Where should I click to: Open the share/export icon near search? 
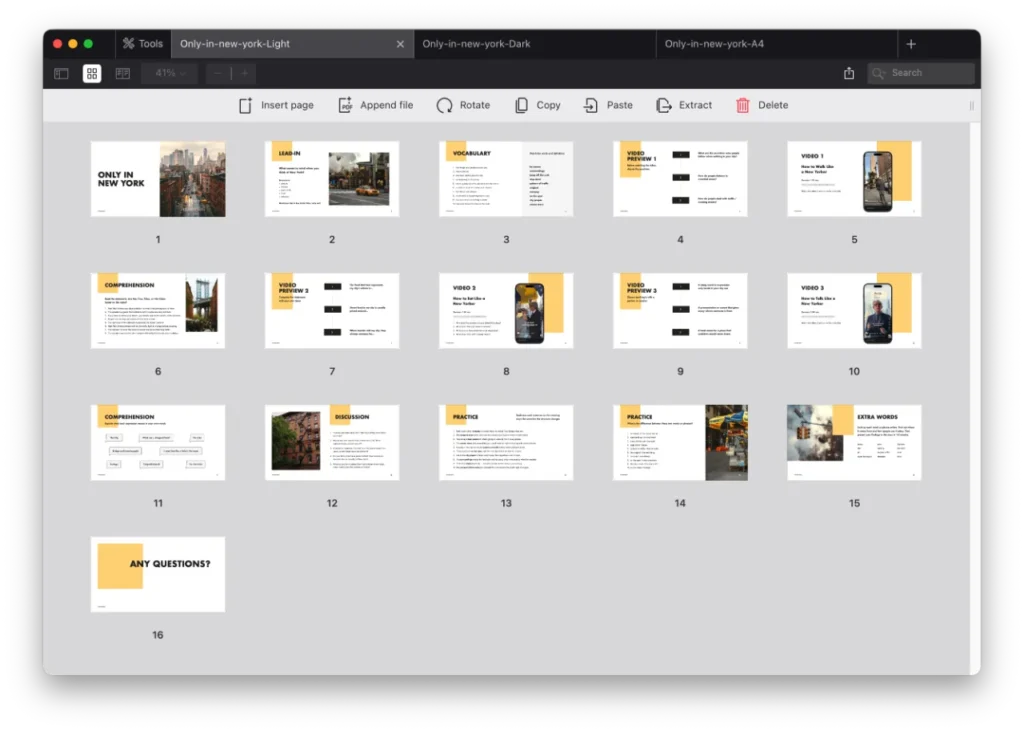point(849,73)
